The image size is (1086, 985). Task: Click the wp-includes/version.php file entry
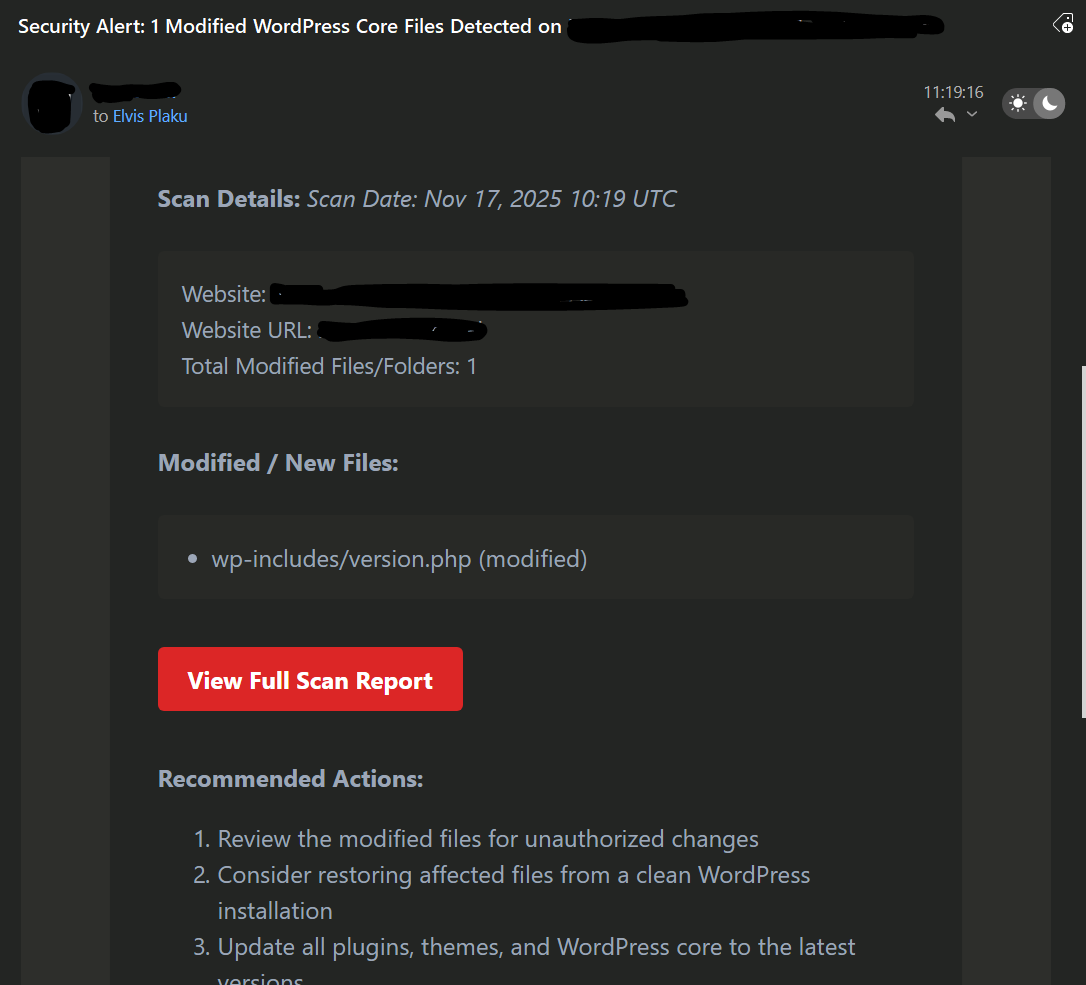pyautogui.click(x=399, y=559)
